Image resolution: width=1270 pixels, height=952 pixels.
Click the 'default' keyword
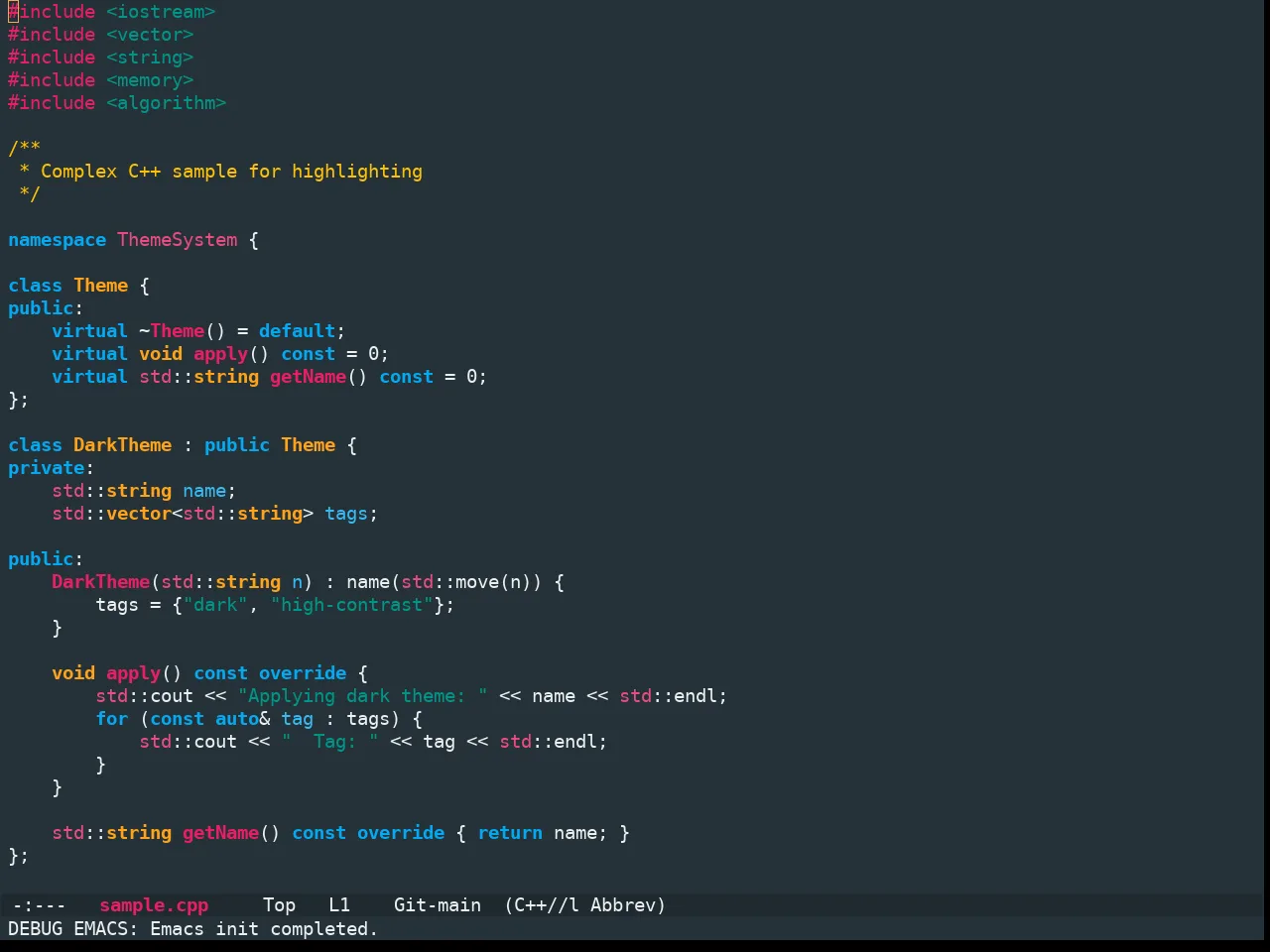click(298, 331)
